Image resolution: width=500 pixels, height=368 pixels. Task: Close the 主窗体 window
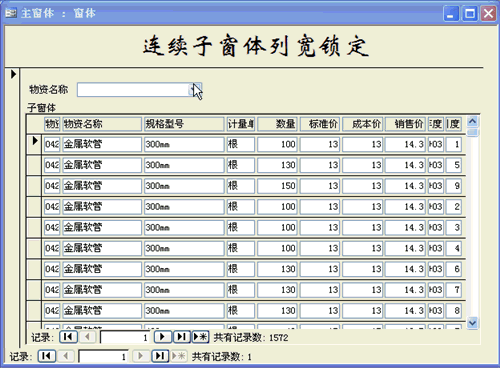coord(488,14)
